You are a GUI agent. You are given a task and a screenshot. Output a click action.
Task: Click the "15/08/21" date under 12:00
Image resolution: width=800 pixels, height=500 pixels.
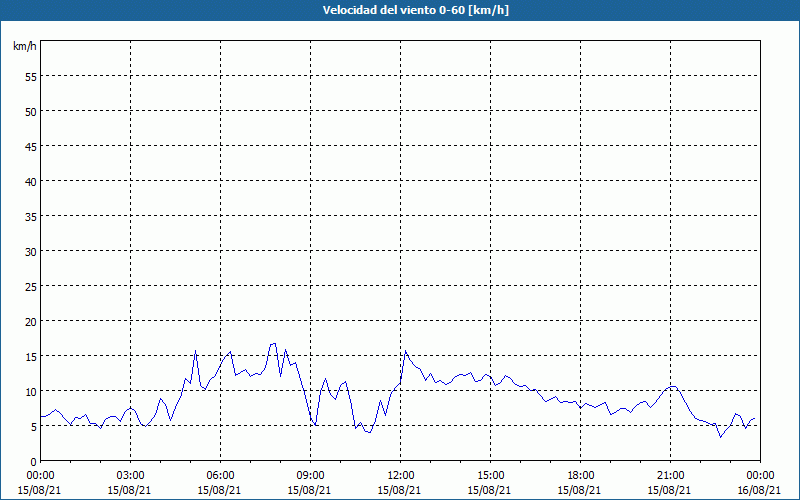click(399, 490)
